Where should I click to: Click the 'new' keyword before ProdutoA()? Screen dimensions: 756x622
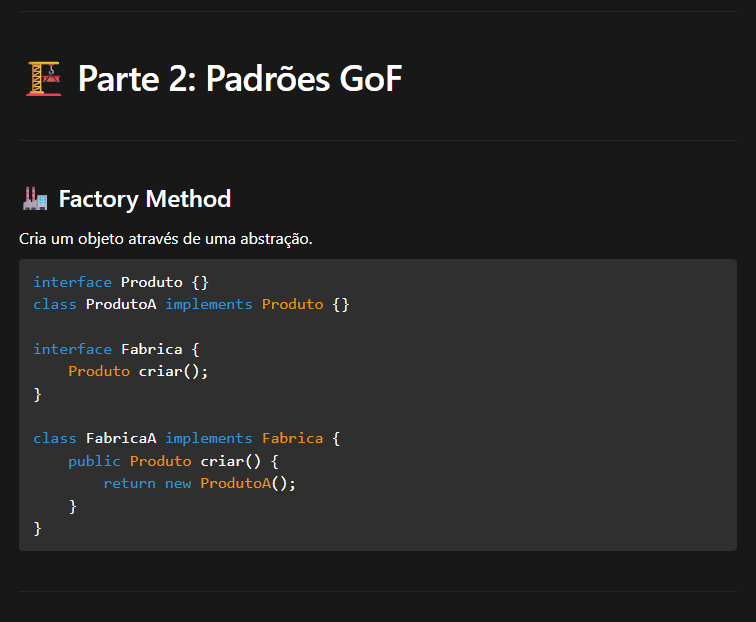coord(178,483)
